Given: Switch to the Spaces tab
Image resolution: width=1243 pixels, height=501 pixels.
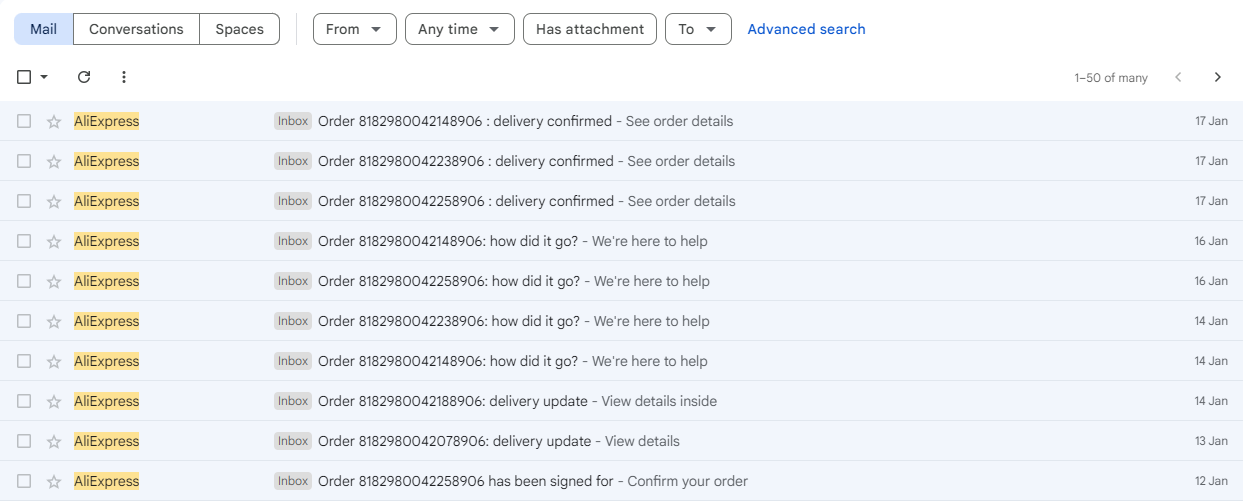Looking at the screenshot, I should [240, 29].
